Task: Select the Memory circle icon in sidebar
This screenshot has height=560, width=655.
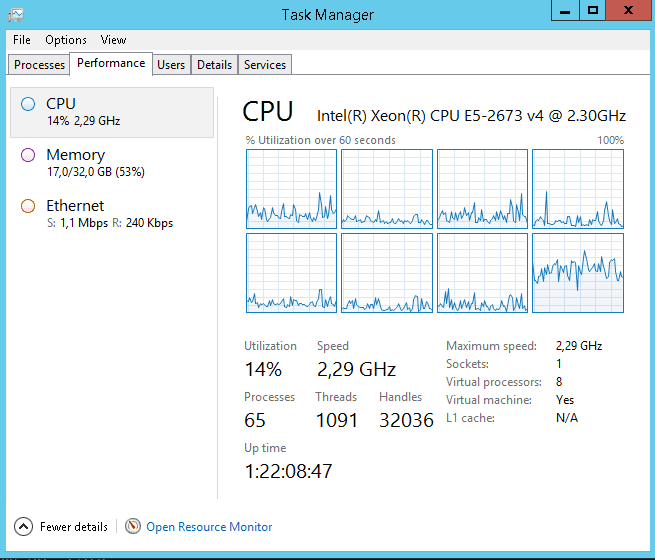Action: click(x=28, y=155)
